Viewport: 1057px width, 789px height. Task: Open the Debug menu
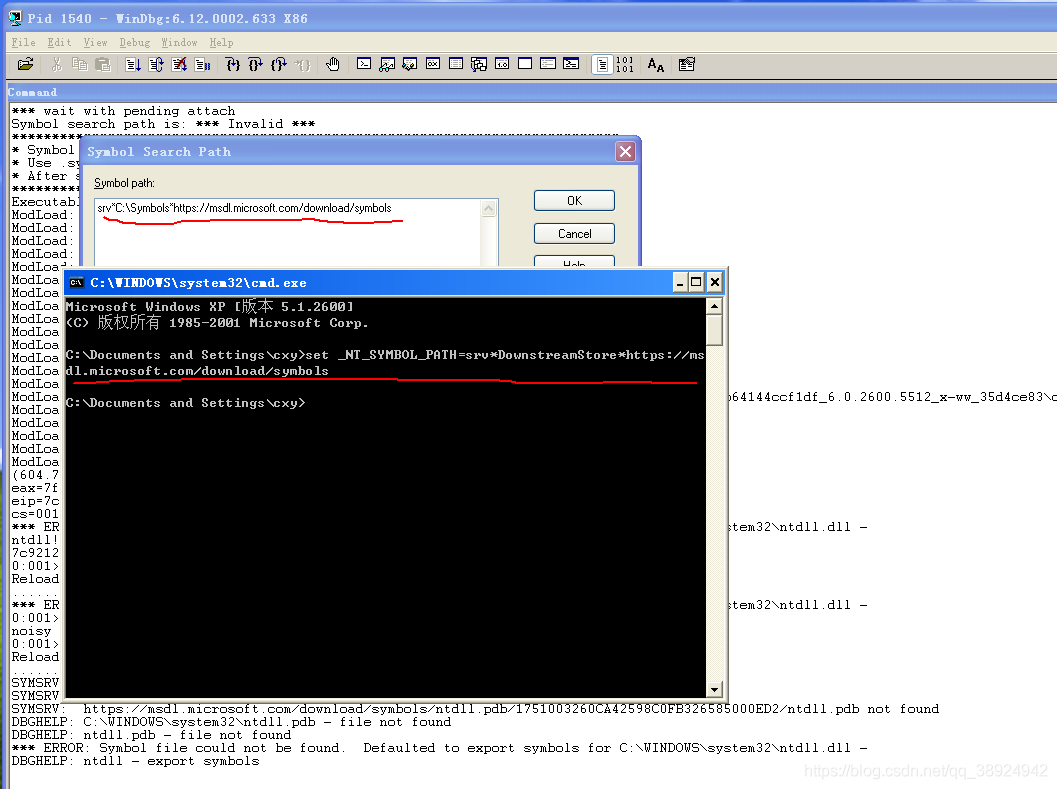[135, 42]
